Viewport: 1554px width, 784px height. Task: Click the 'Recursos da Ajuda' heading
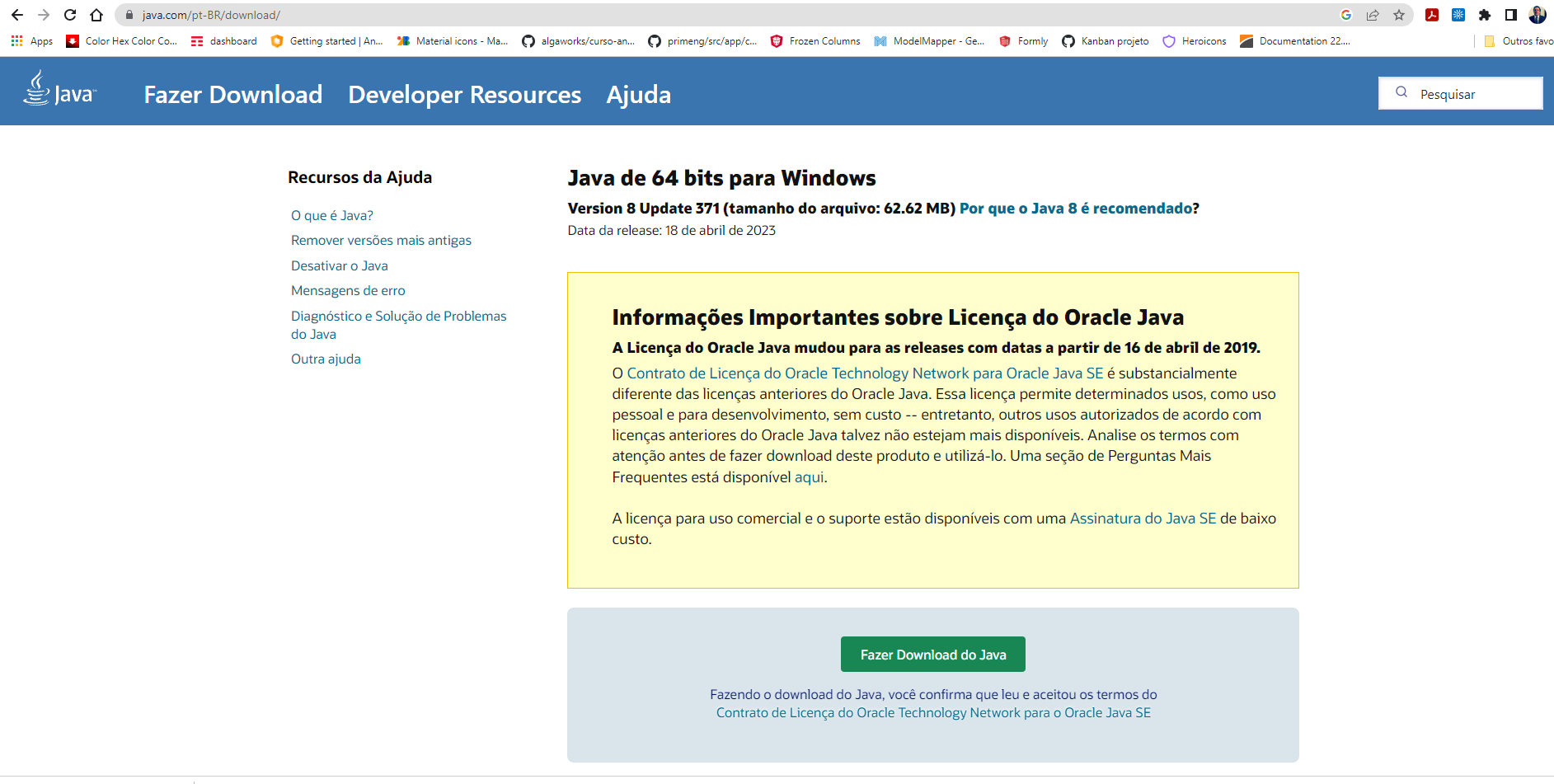(360, 177)
